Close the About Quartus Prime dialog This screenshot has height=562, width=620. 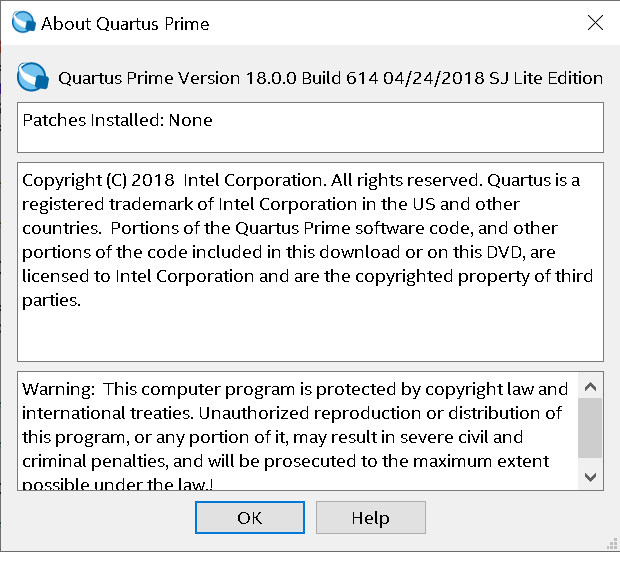[595, 23]
